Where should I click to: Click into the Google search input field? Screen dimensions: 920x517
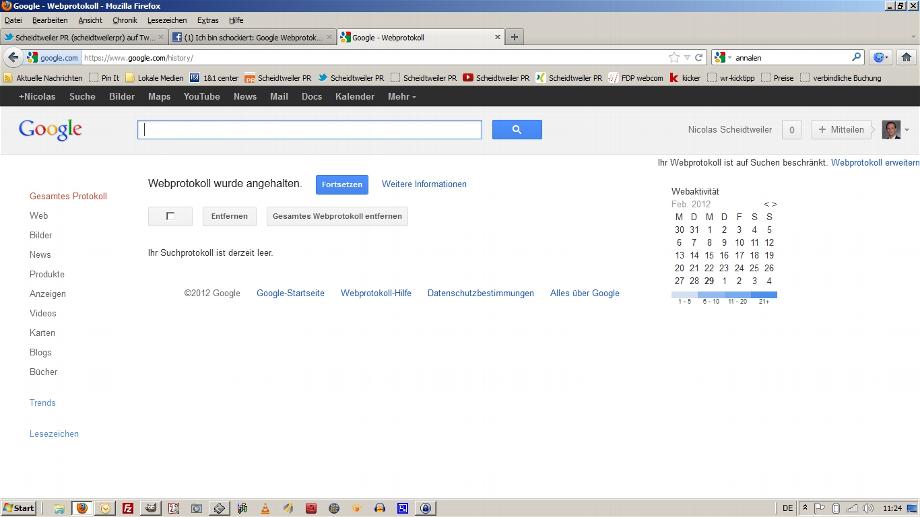[309, 130]
